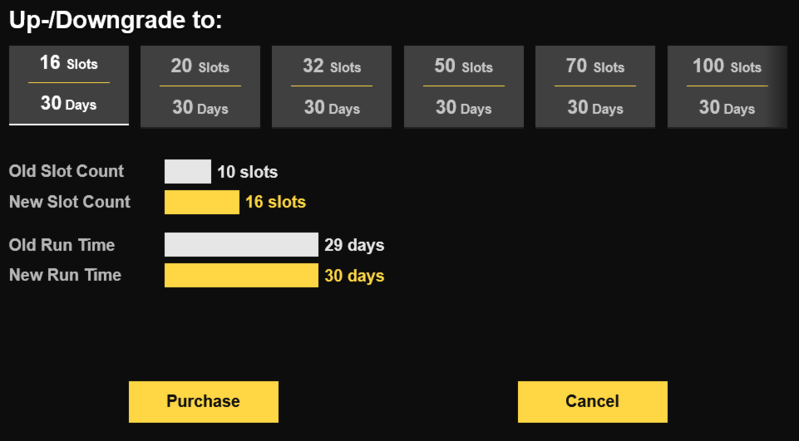Choose the 20 Slots plan
This screenshot has width=799, height=441.
[x=200, y=87]
